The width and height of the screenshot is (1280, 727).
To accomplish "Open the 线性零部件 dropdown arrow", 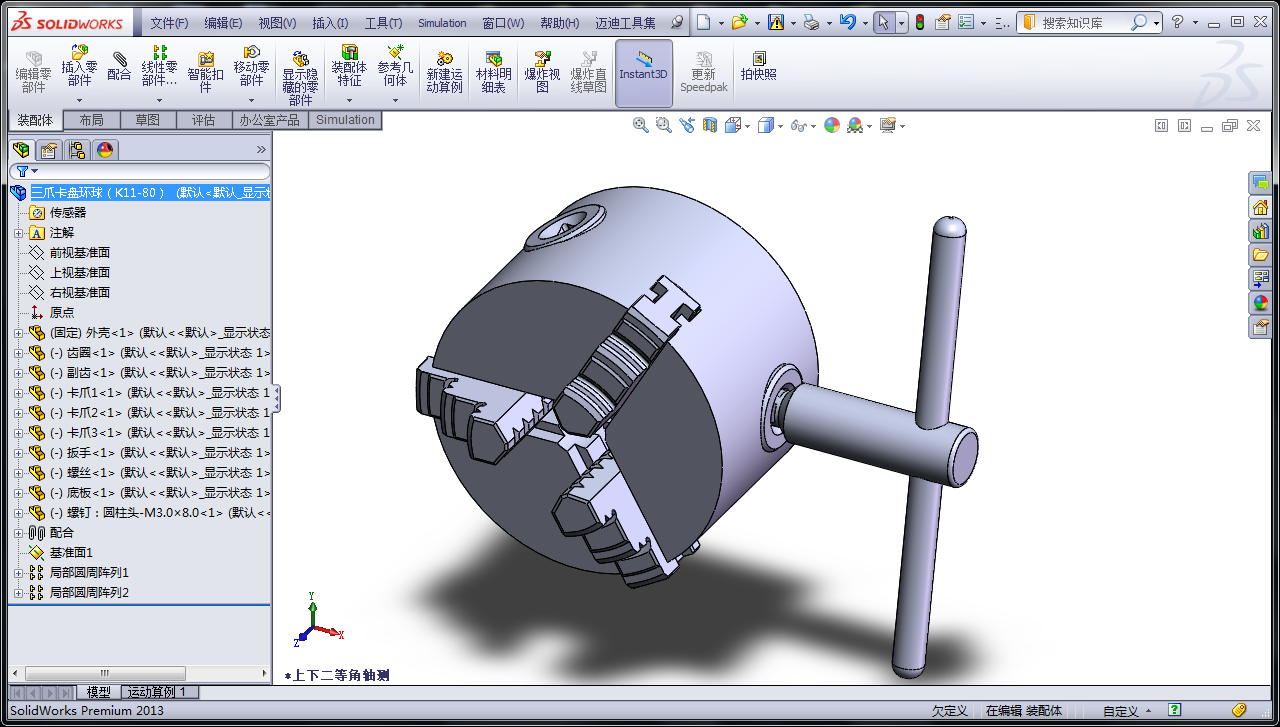I will (x=159, y=100).
